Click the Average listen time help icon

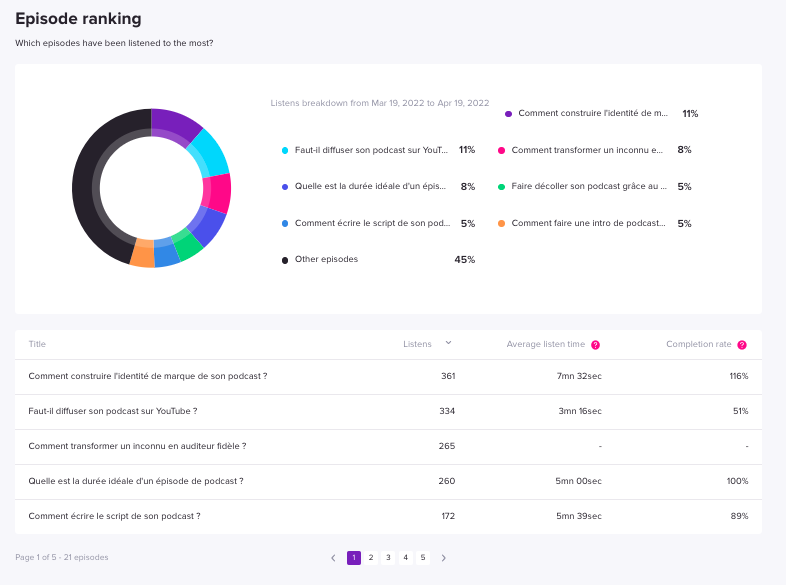pos(595,345)
